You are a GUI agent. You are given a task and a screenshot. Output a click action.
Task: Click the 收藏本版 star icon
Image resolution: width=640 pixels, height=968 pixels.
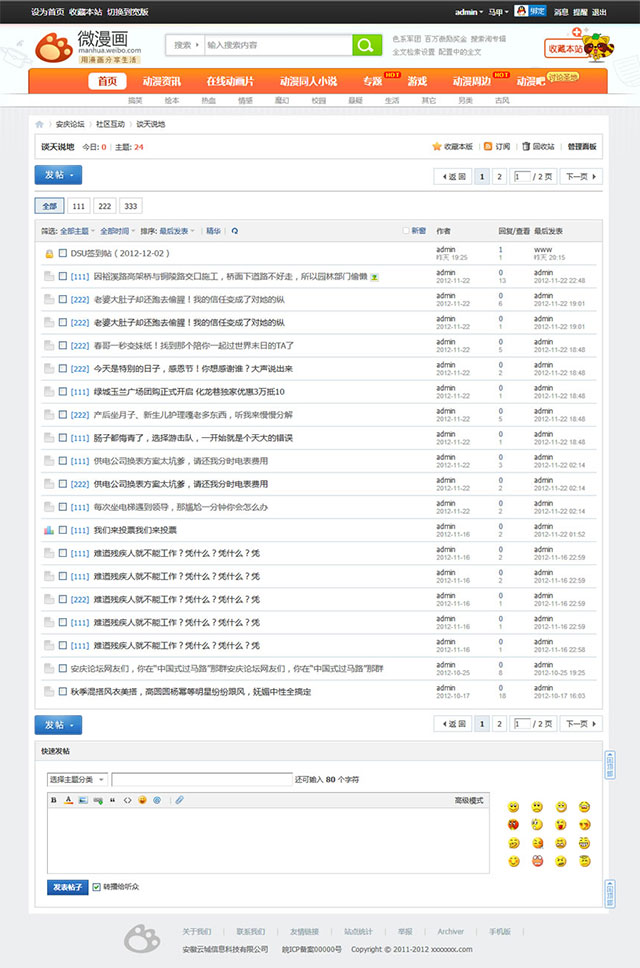click(437, 146)
